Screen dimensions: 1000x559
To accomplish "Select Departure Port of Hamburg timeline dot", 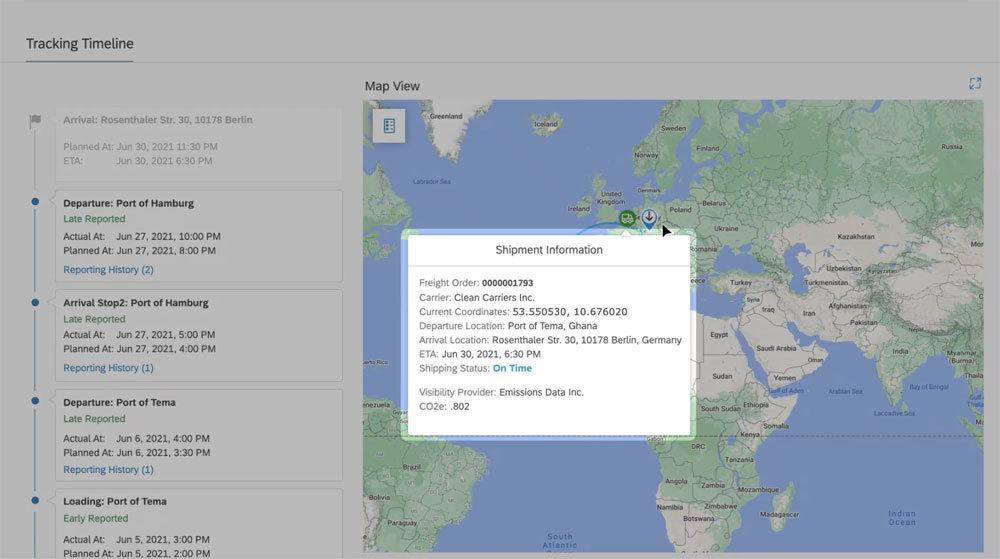I will [x=35, y=202].
